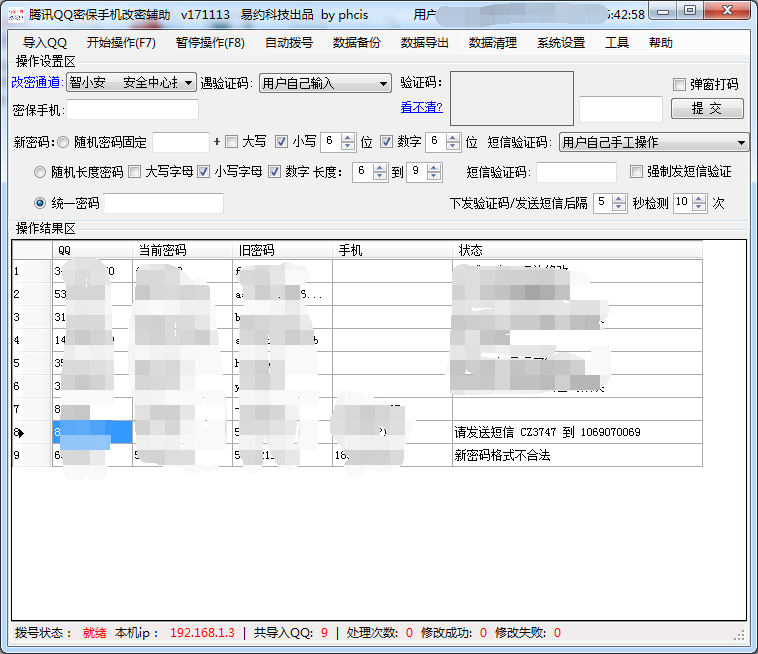
Task: Click the 本机ip value 192.168.1.3
Action: (x=202, y=633)
